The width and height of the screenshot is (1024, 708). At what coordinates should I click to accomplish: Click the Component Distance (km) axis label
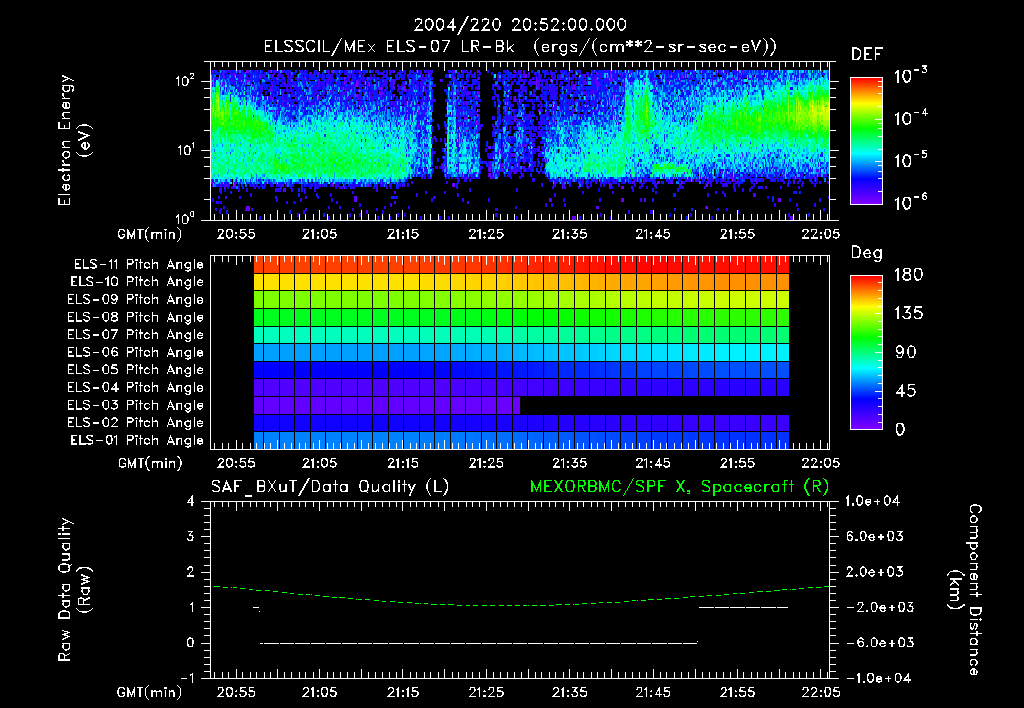[965, 589]
